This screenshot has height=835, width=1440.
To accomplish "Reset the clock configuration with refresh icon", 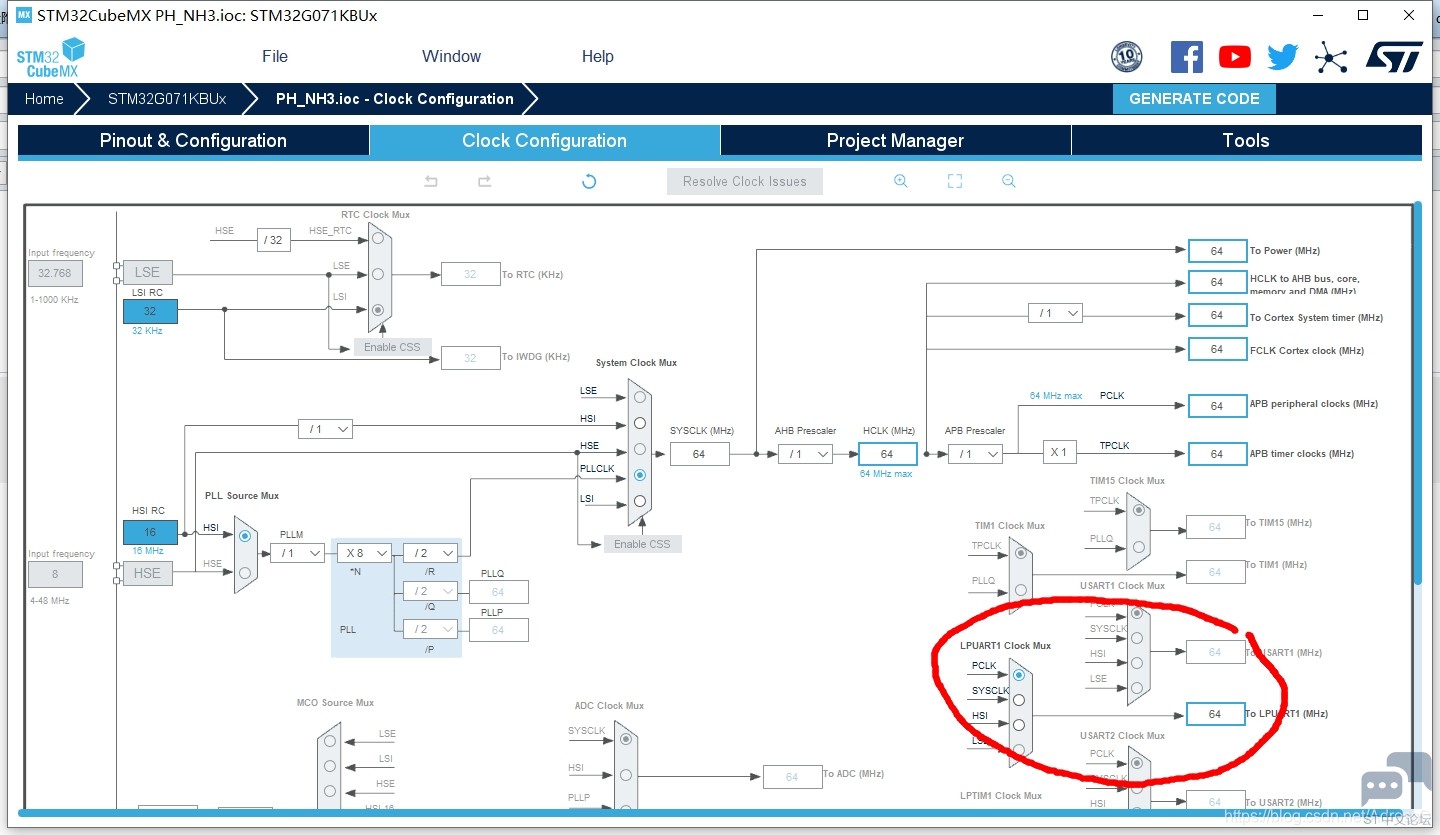I will (x=589, y=181).
